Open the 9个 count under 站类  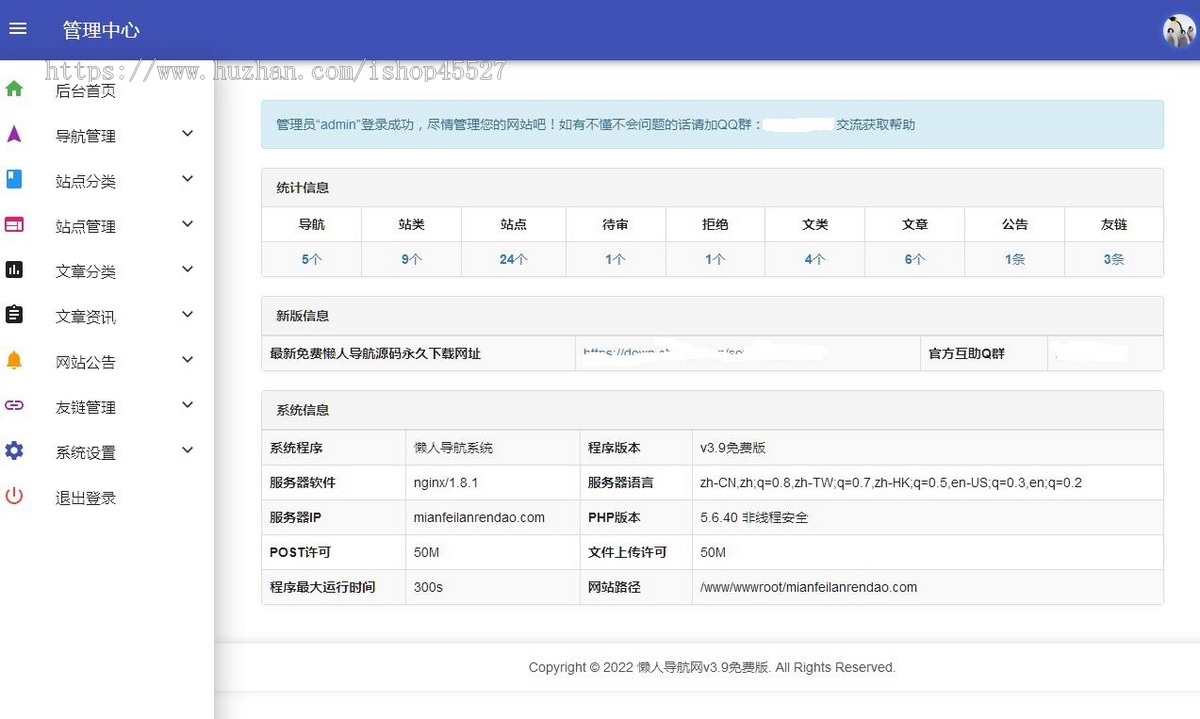click(x=412, y=259)
